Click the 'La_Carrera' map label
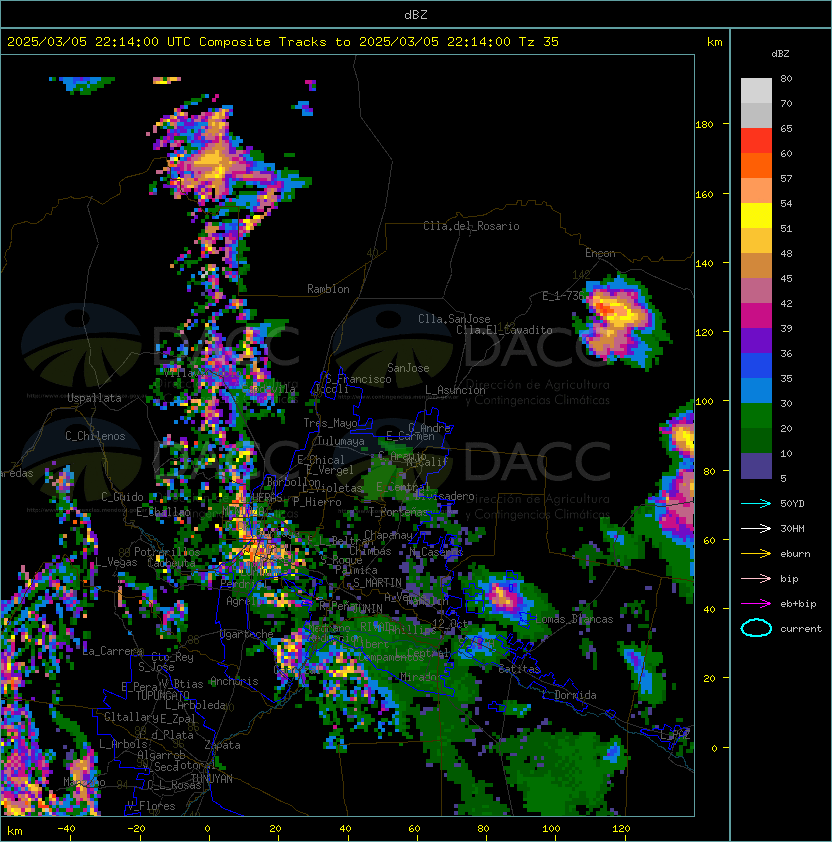The width and height of the screenshot is (832, 842). pos(113,651)
